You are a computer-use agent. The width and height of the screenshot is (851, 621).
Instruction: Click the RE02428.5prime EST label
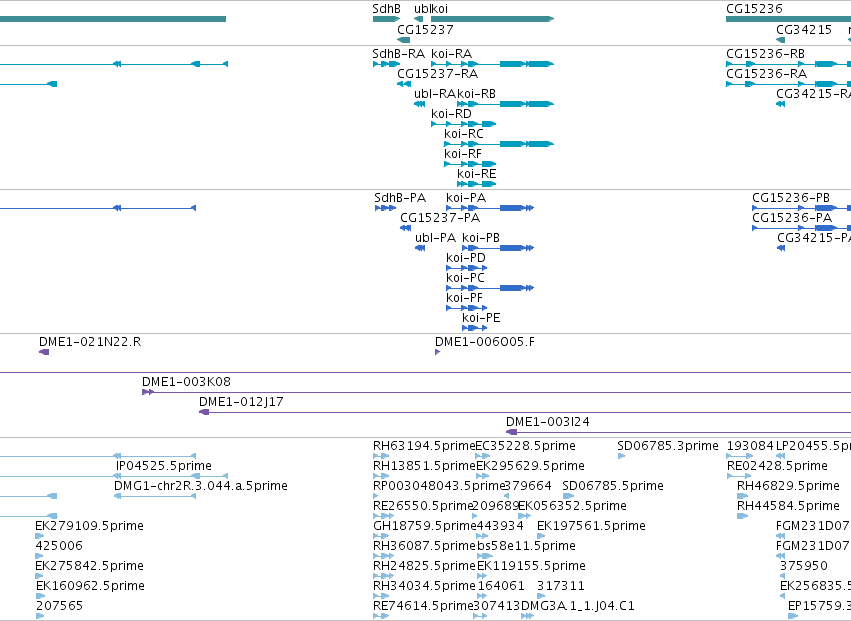tap(777, 466)
